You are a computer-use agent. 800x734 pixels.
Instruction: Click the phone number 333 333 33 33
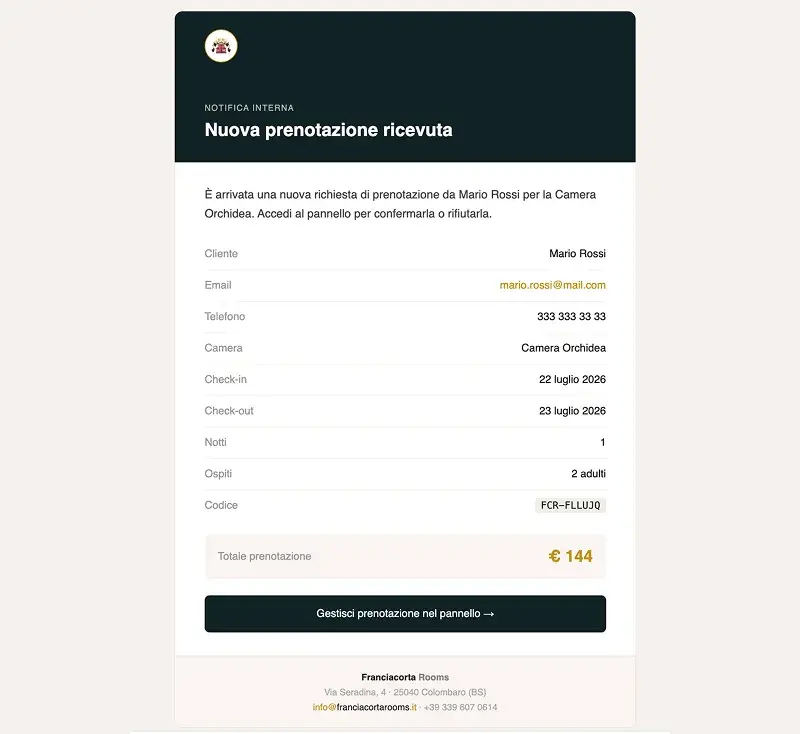click(x=571, y=316)
